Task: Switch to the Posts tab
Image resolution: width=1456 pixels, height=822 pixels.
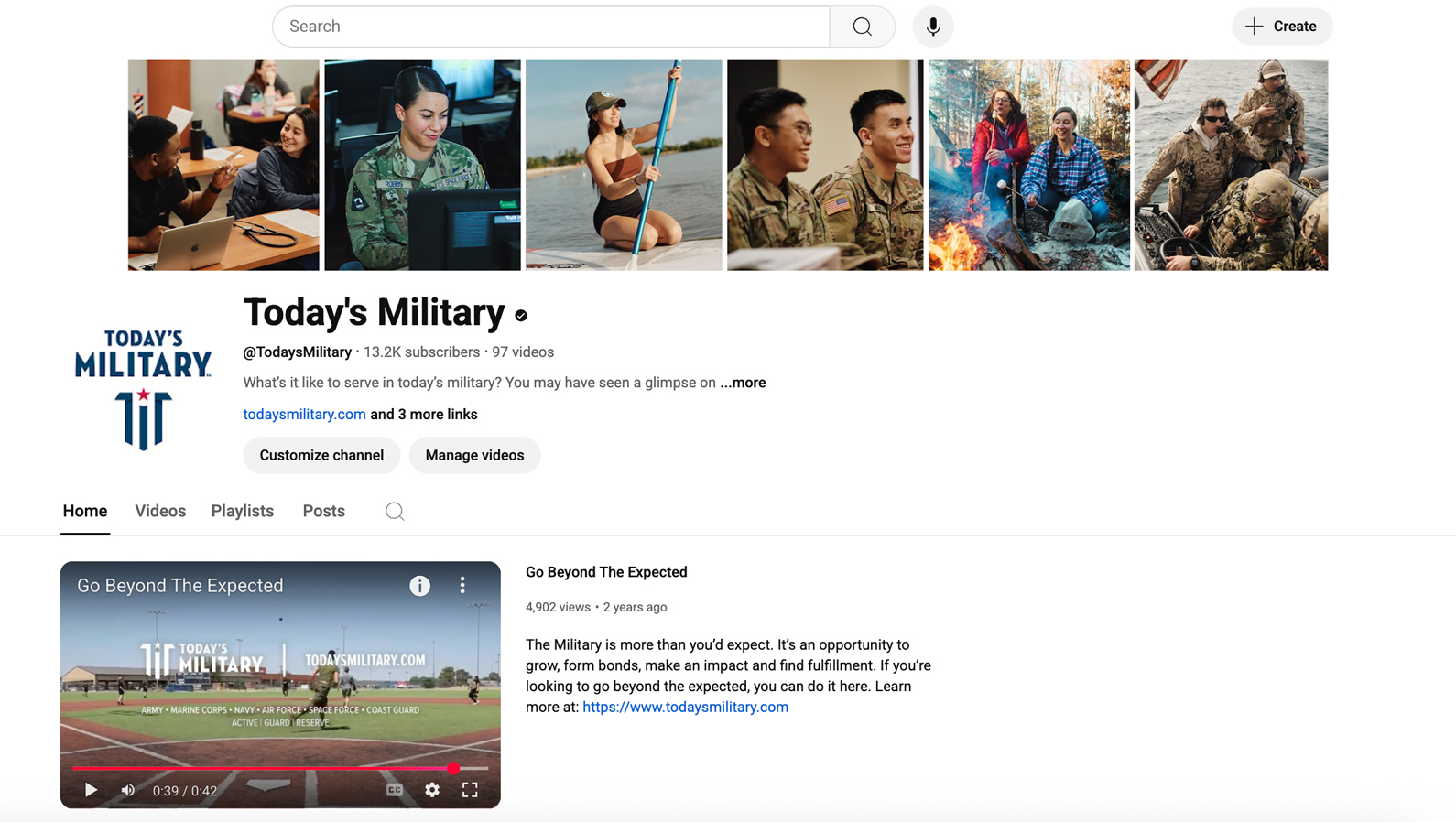Action: [x=324, y=511]
